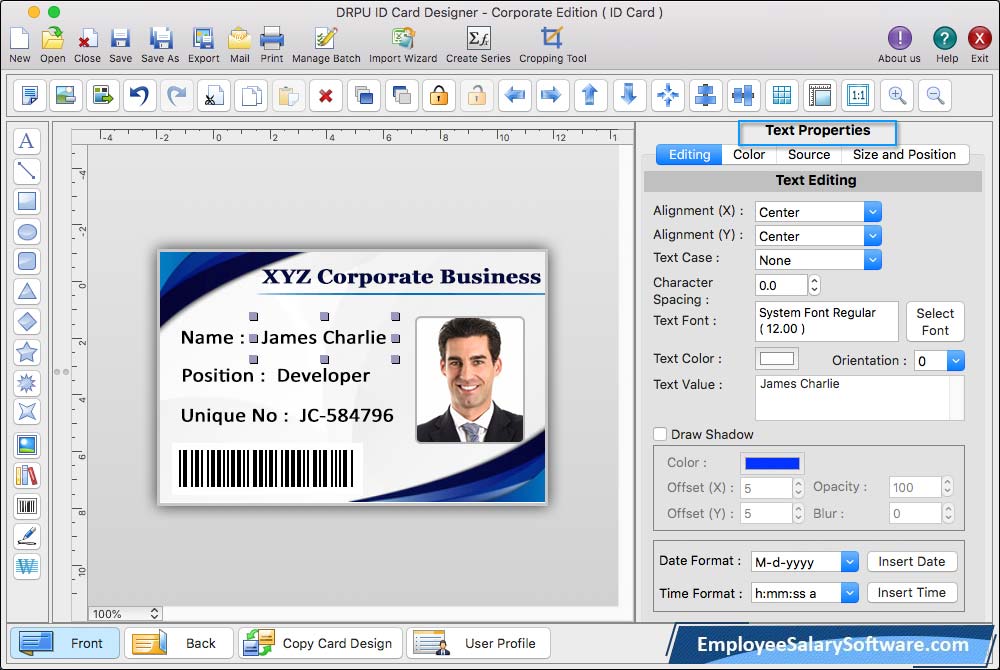Click the Zoom Out magnifier icon
Image resolution: width=1000 pixels, height=670 pixels.
936,96
